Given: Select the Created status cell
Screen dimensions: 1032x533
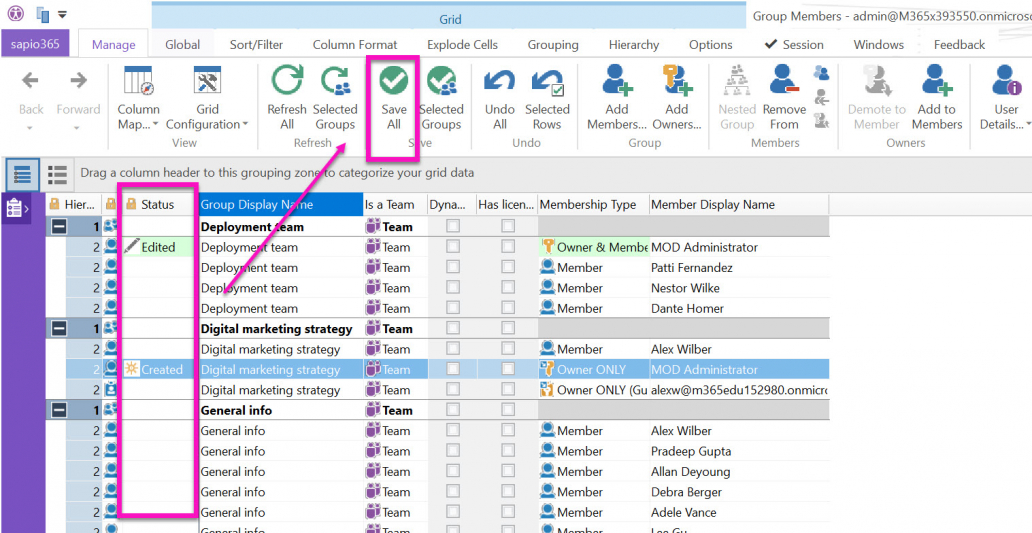Looking at the screenshot, I should (159, 370).
